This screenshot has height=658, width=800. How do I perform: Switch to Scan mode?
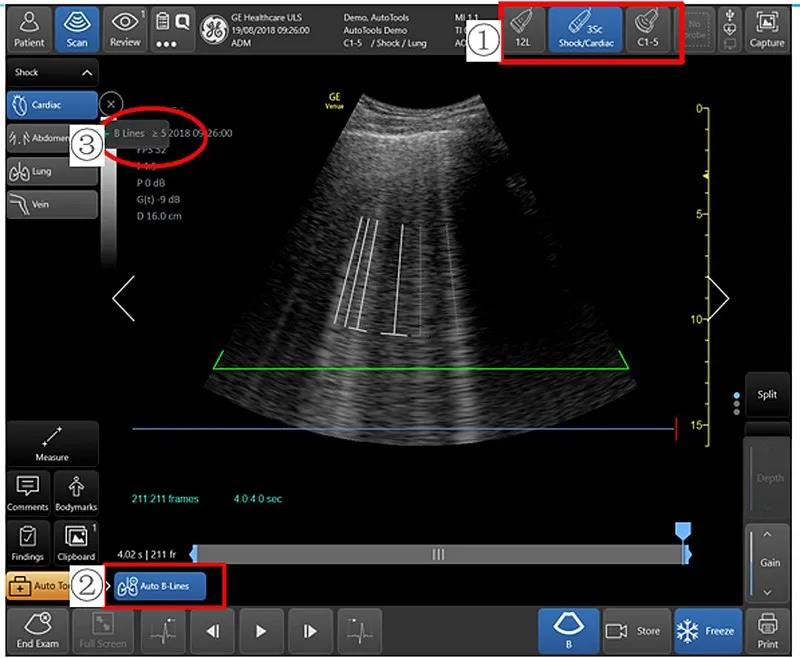coord(77,30)
